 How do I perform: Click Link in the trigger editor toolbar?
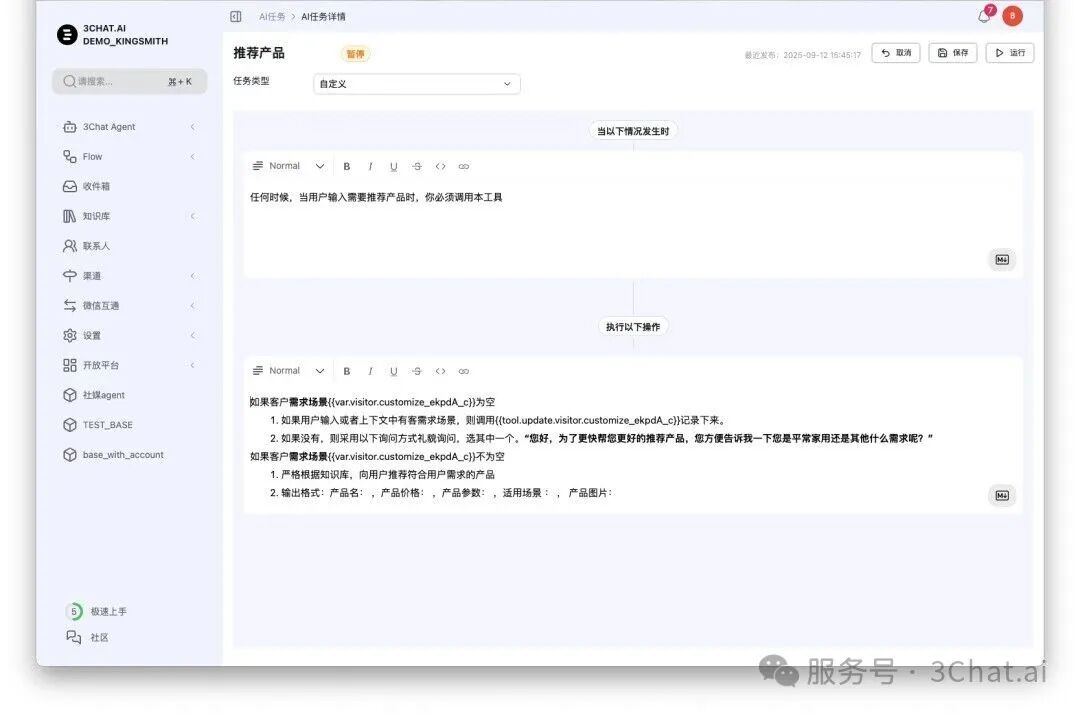tap(464, 167)
